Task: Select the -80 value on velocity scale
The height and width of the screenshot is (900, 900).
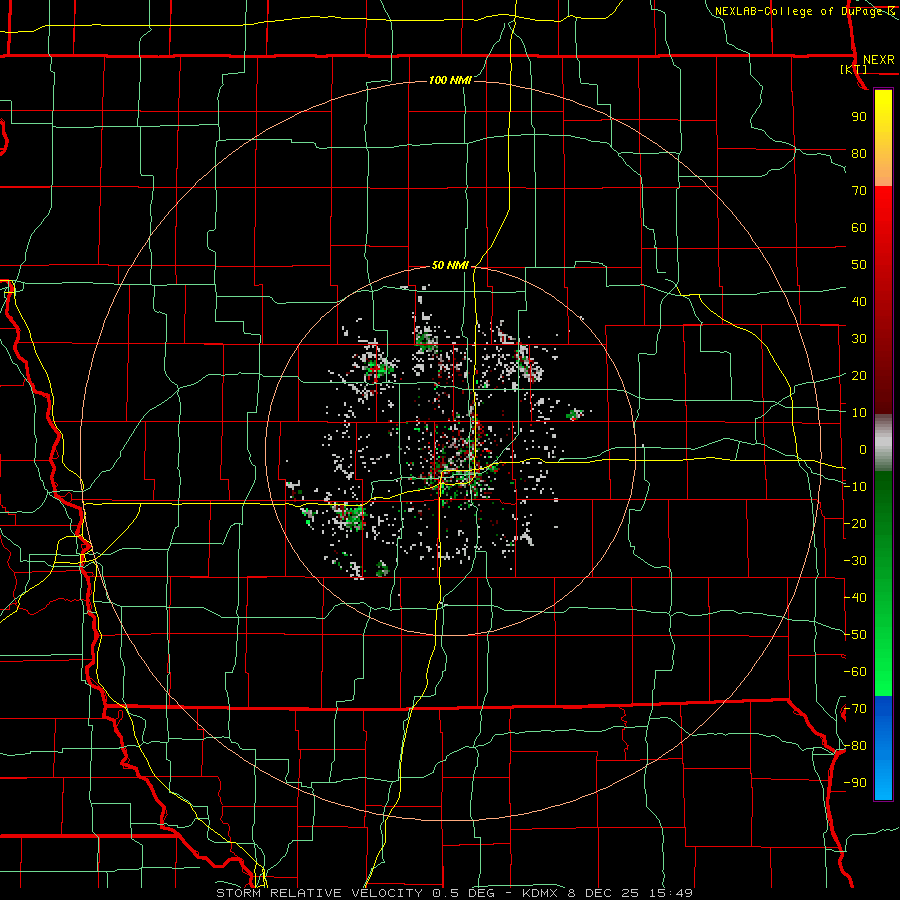Action: (x=855, y=746)
